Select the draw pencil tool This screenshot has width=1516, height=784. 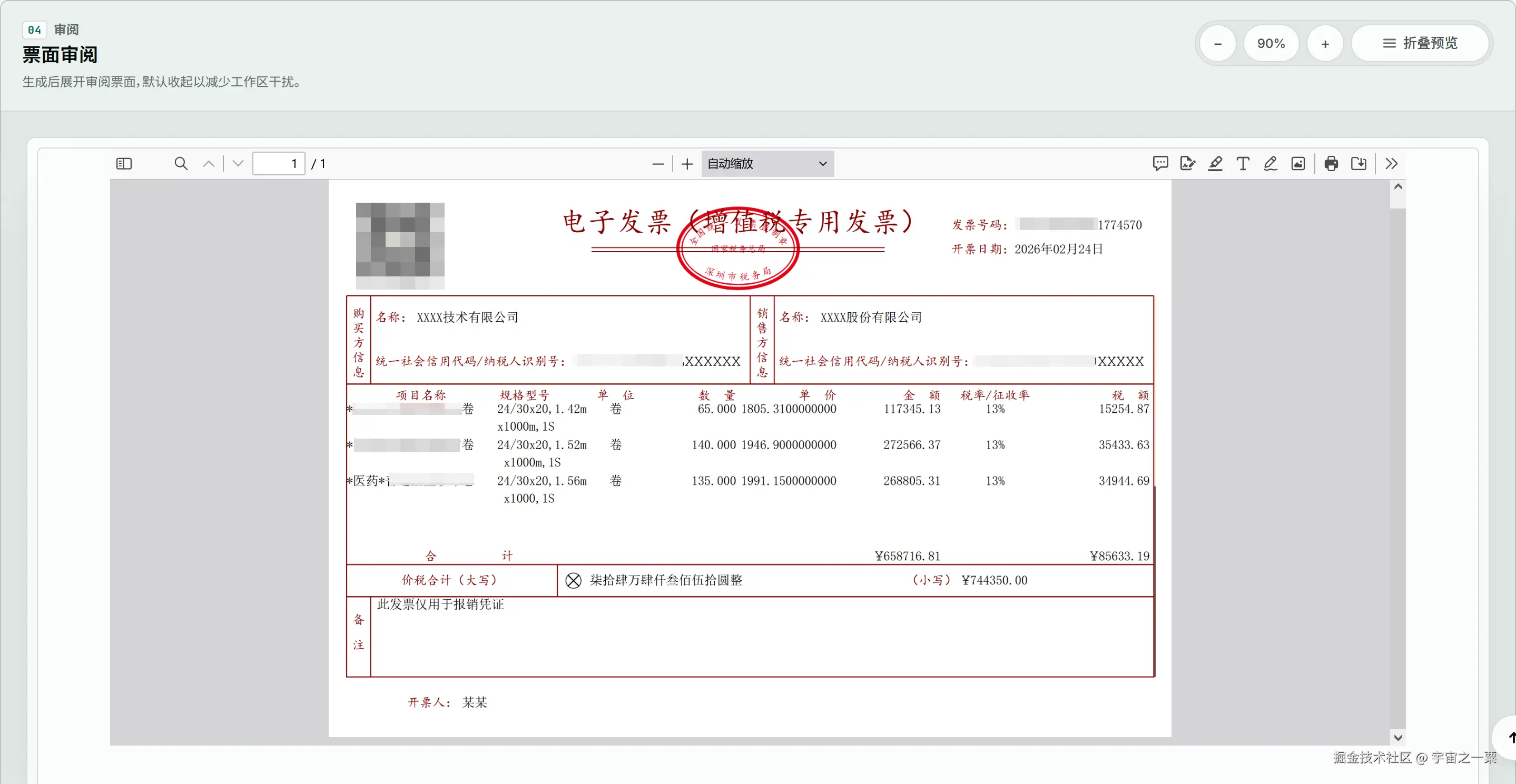tap(1271, 164)
